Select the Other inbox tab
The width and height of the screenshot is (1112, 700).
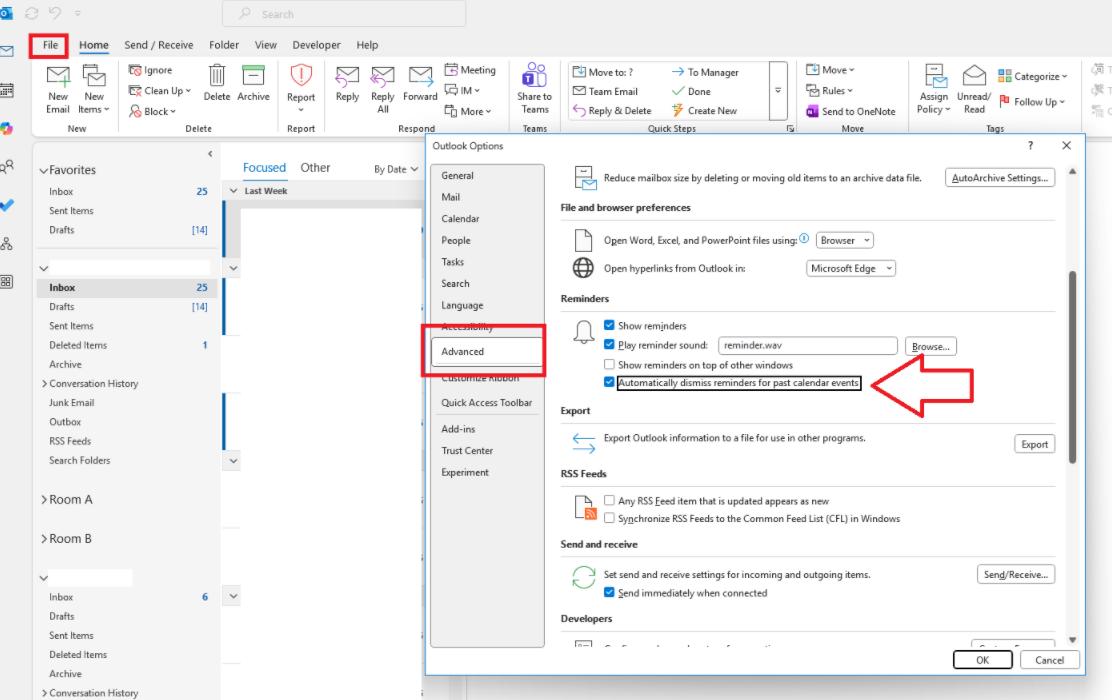[x=315, y=167]
